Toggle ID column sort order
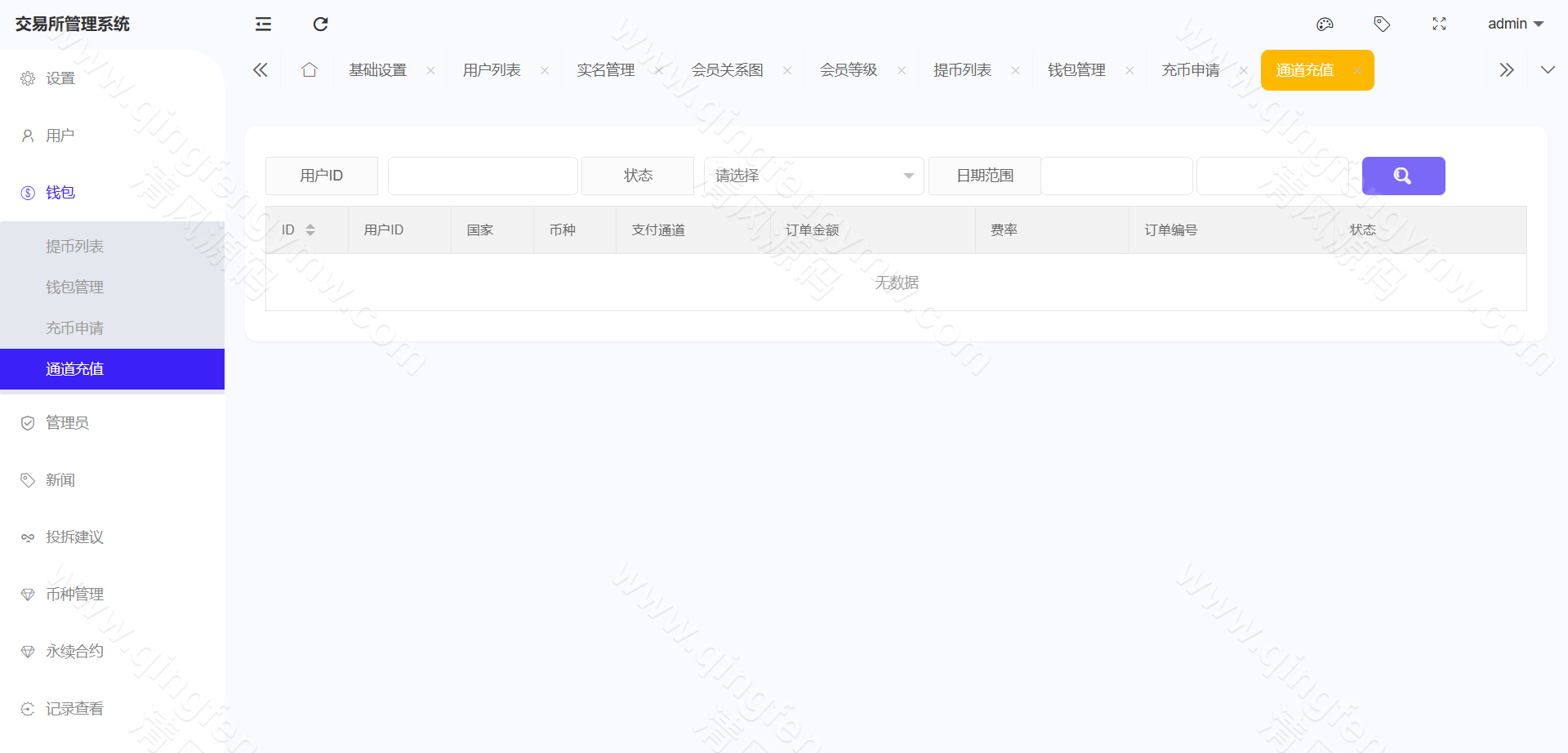Screen dimensions: 1568x753 (x=311, y=229)
